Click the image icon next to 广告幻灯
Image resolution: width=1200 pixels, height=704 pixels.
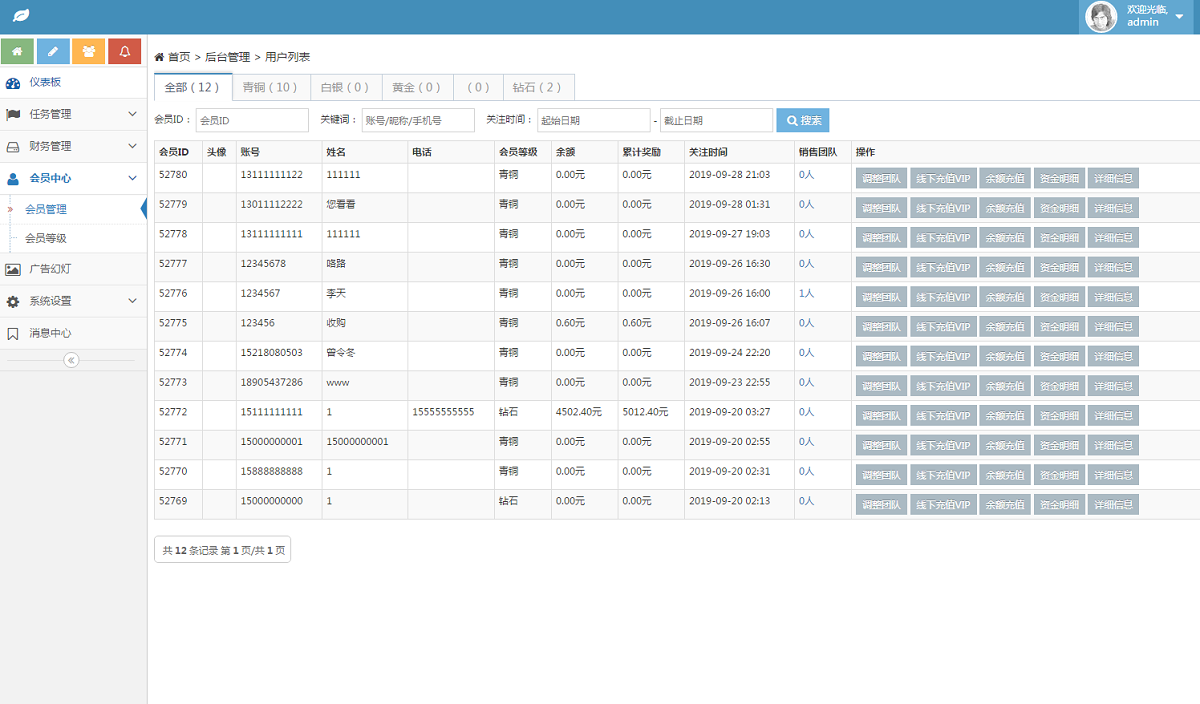14,270
